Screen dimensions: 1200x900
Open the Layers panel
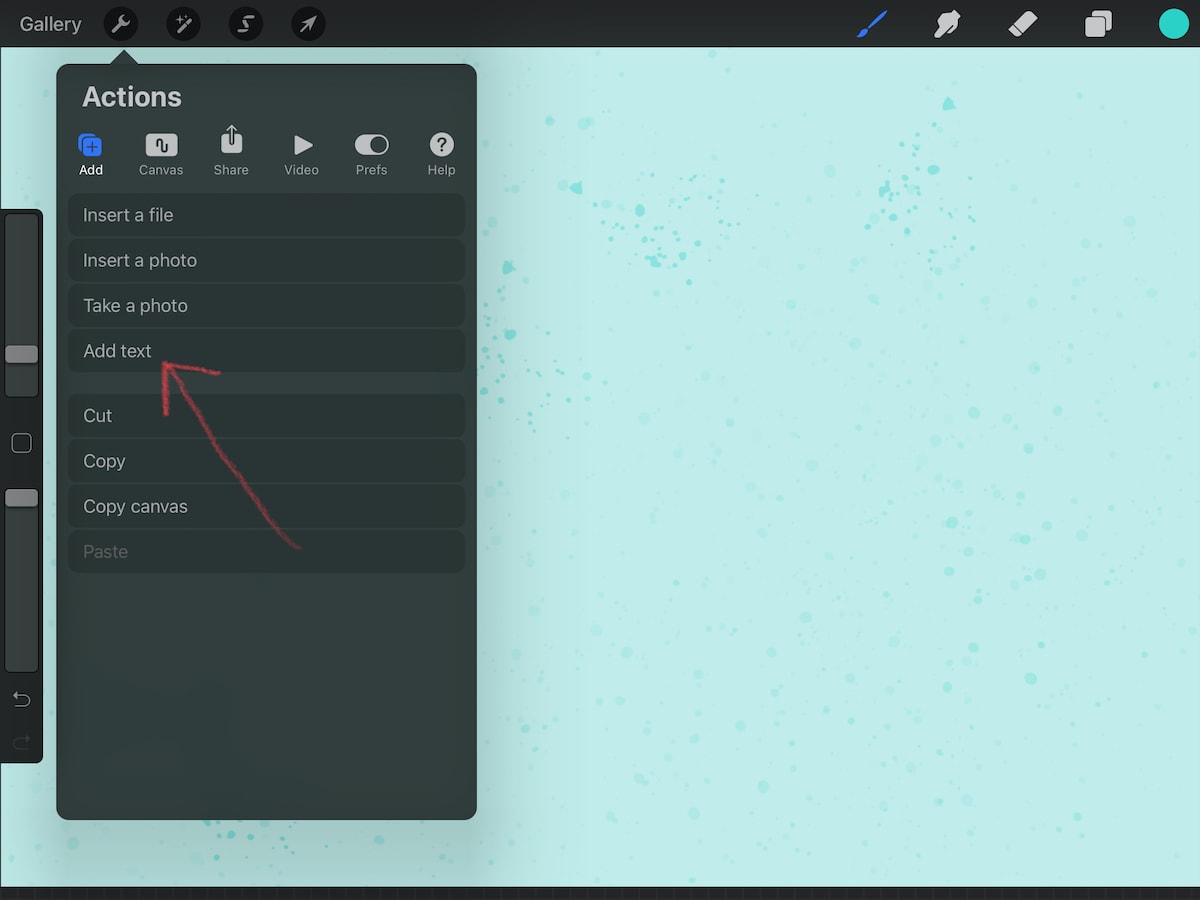(1098, 24)
